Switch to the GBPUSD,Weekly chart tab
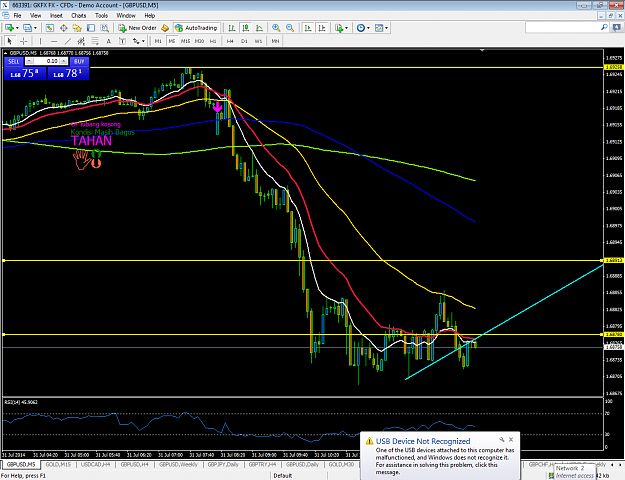625x480 pixels. click(x=179, y=464)
